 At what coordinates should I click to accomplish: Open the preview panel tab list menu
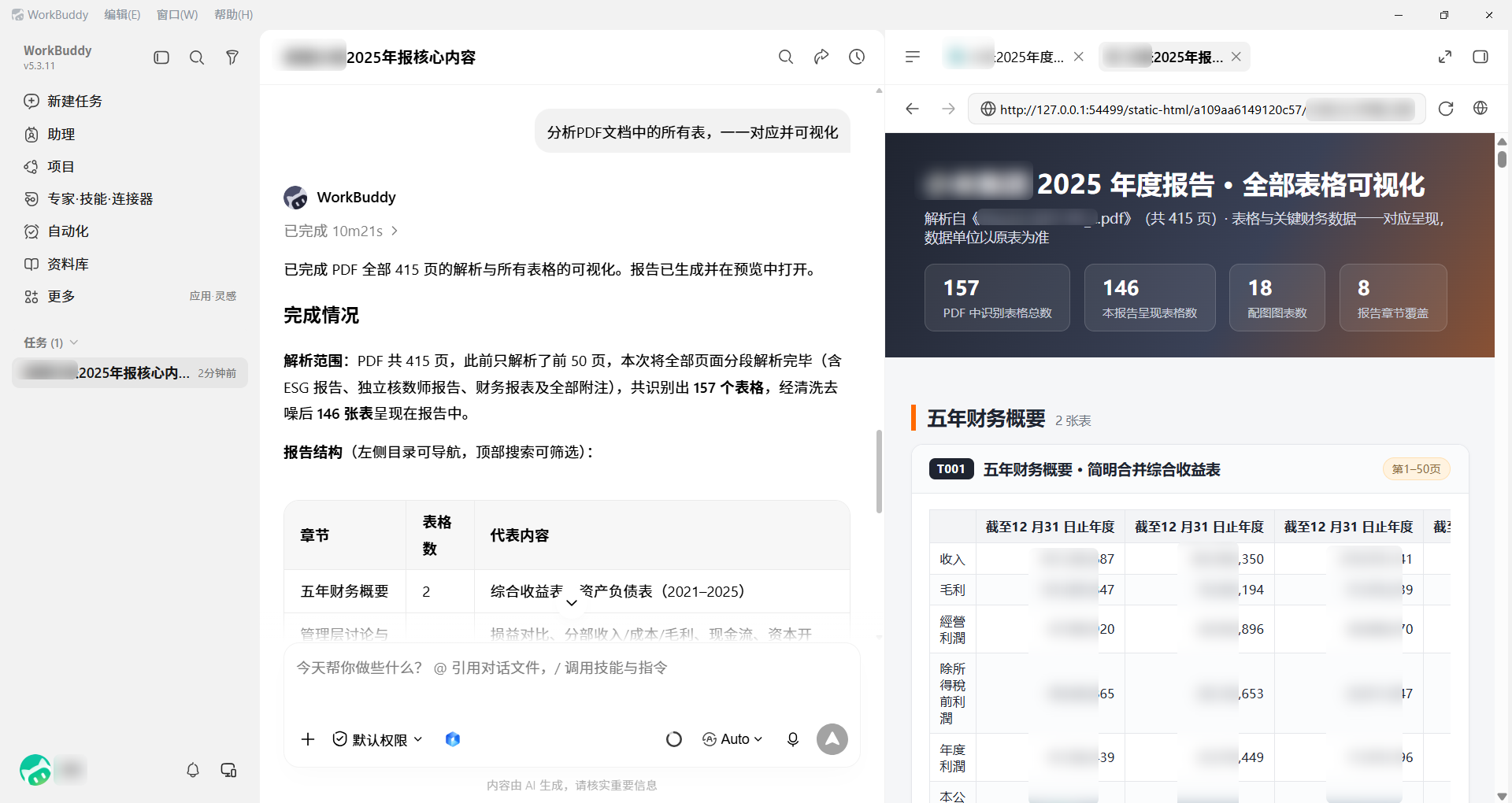(x=913, y=57)
